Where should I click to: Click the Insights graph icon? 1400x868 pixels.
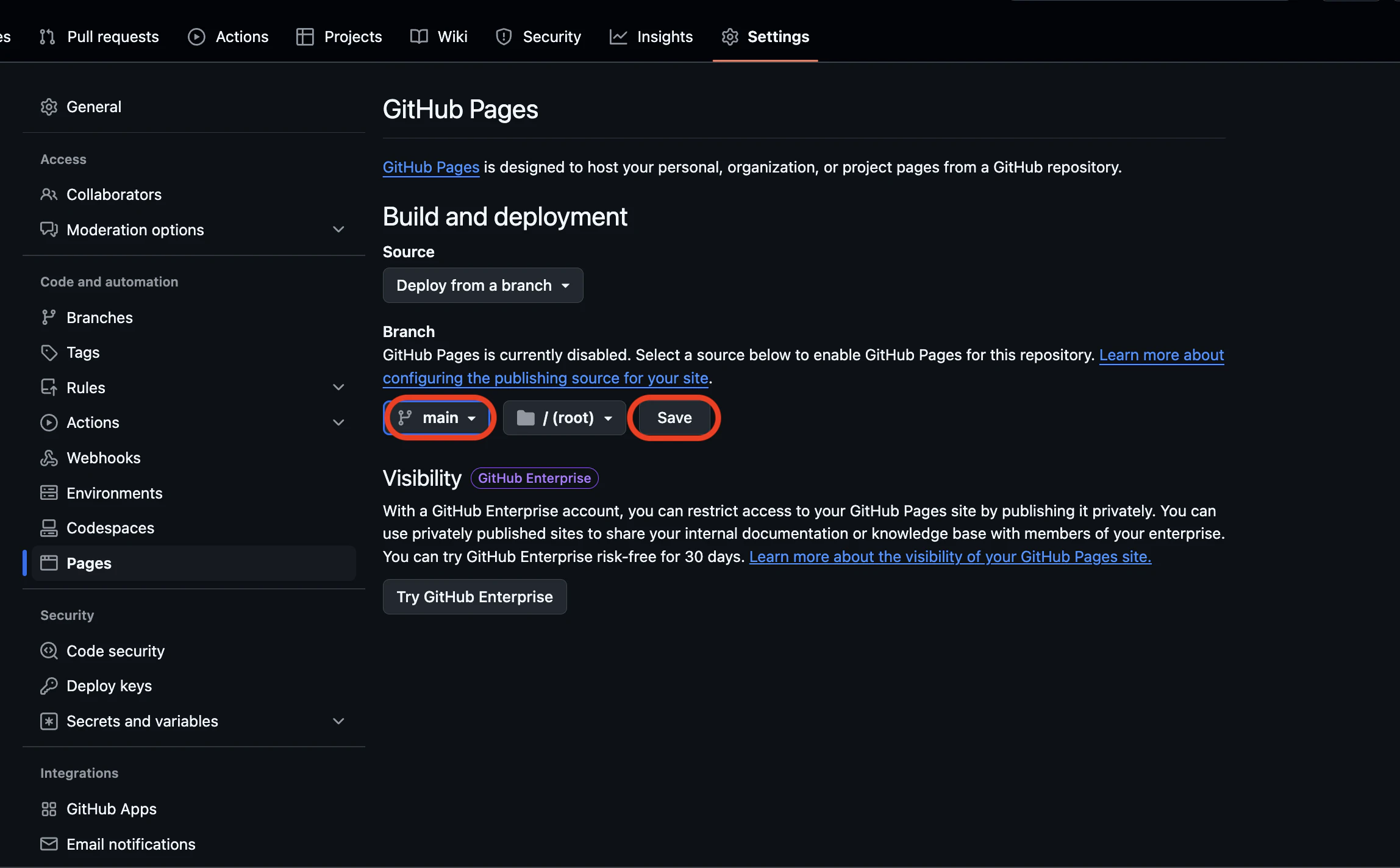click(618, 37)
